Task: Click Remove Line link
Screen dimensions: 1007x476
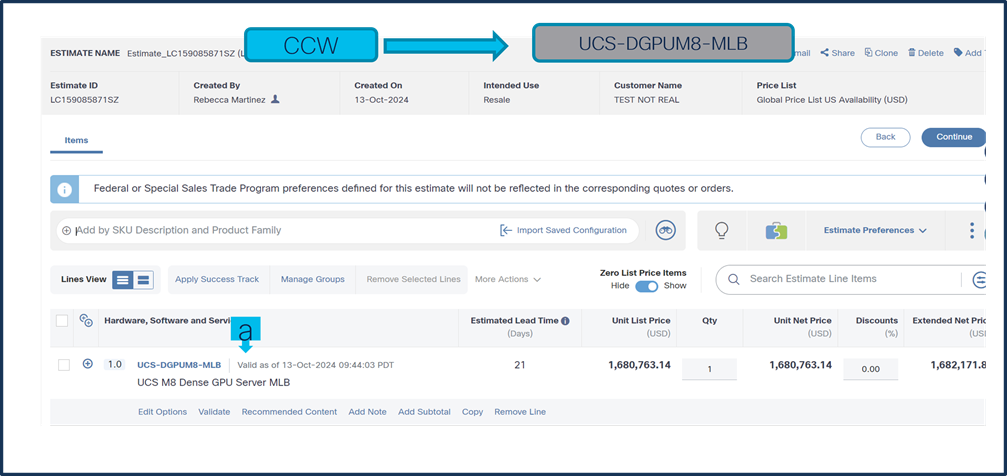Action: coord(520,412)
